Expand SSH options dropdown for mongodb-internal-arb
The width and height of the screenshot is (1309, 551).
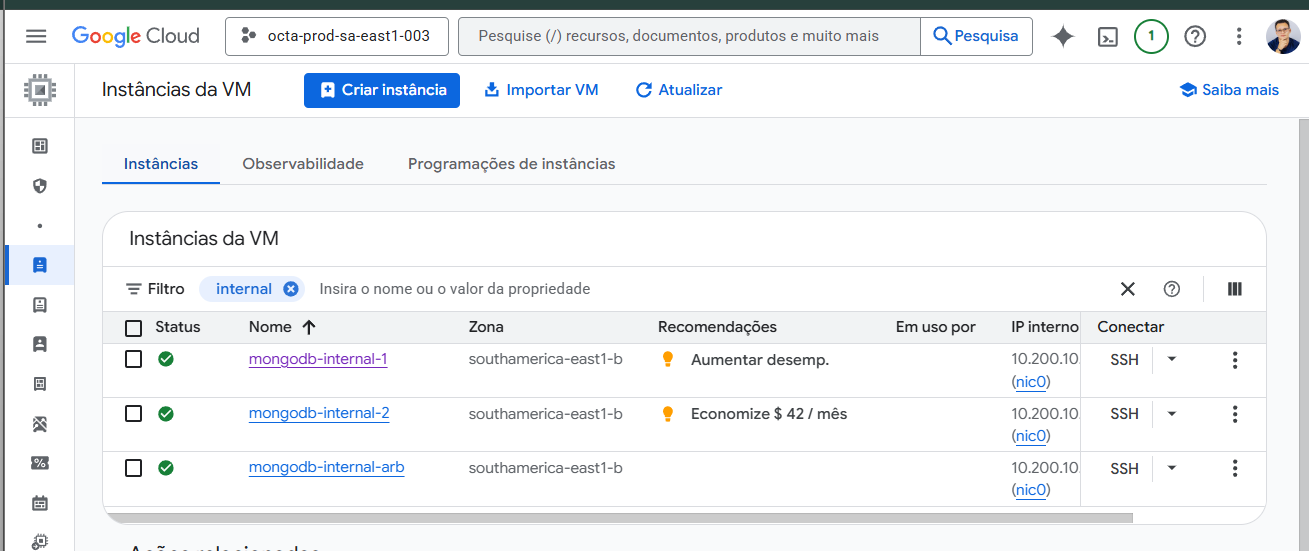(1172, 467)
